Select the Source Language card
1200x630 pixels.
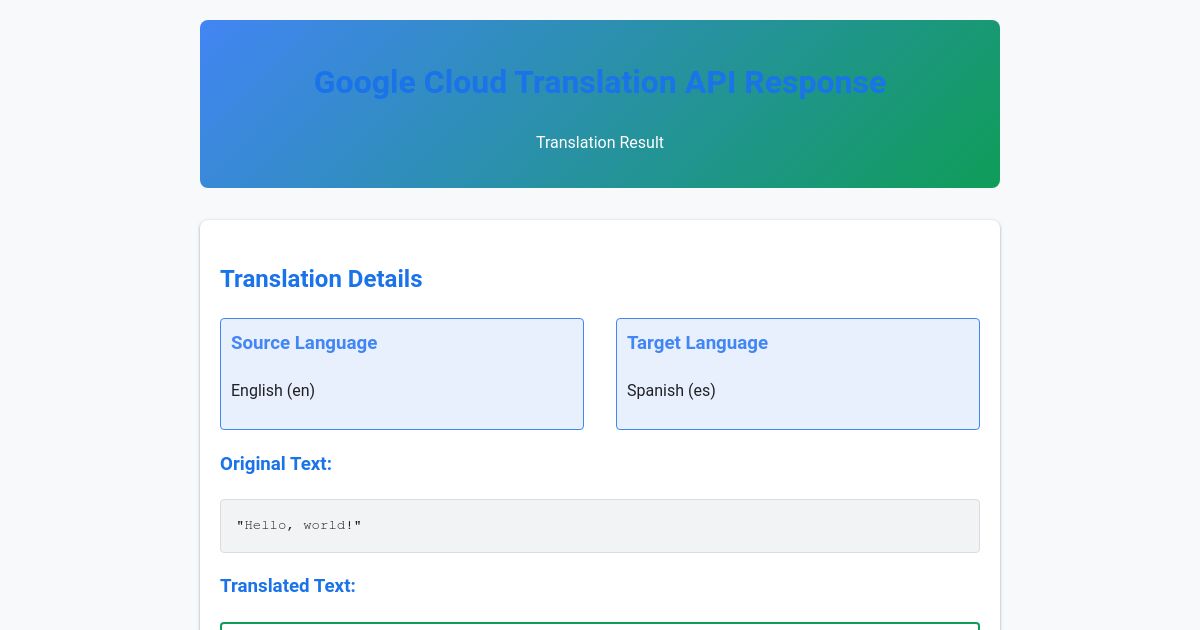coord(402,373)
